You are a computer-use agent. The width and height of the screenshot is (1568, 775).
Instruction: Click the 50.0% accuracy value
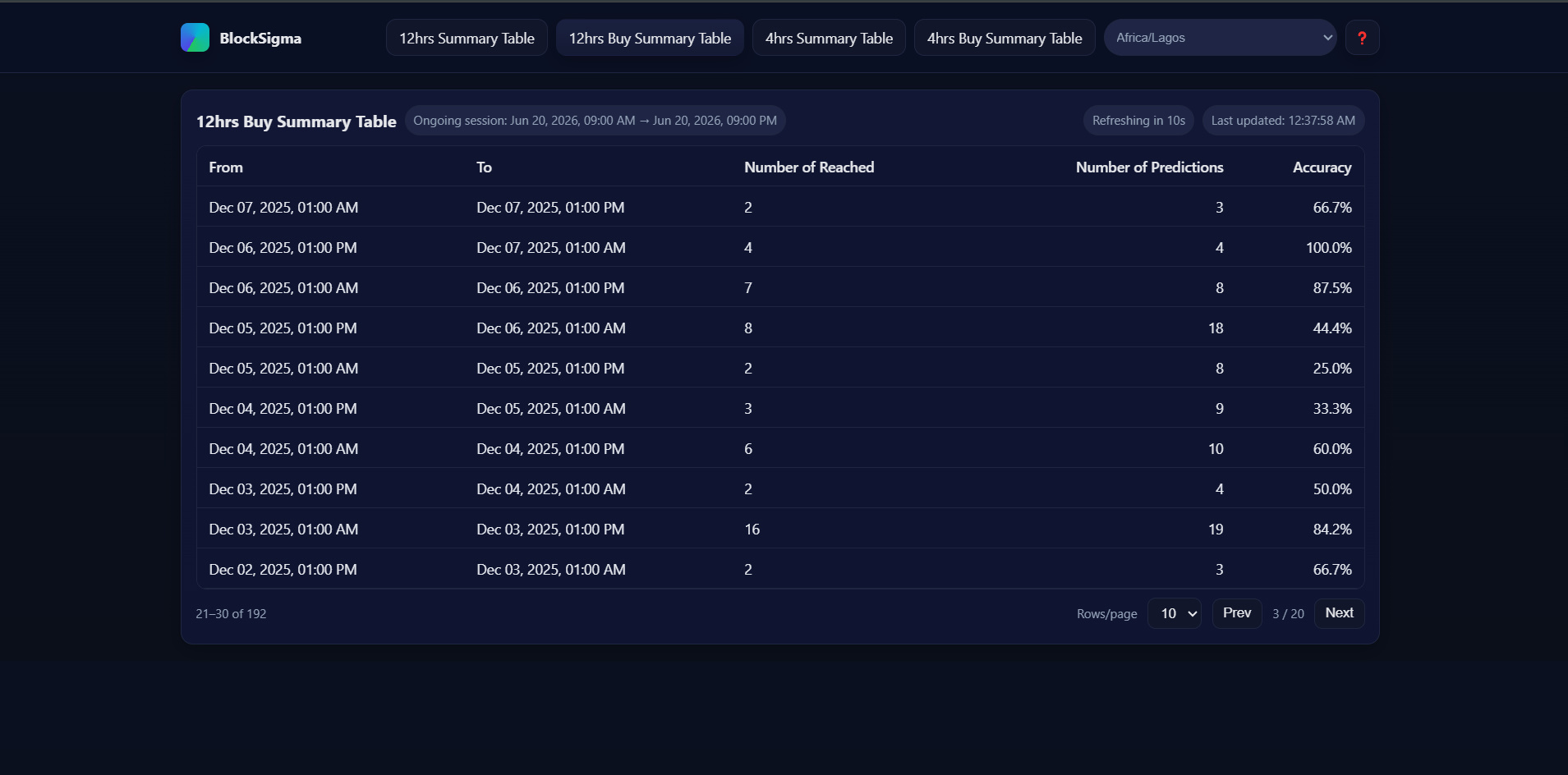1331,489
